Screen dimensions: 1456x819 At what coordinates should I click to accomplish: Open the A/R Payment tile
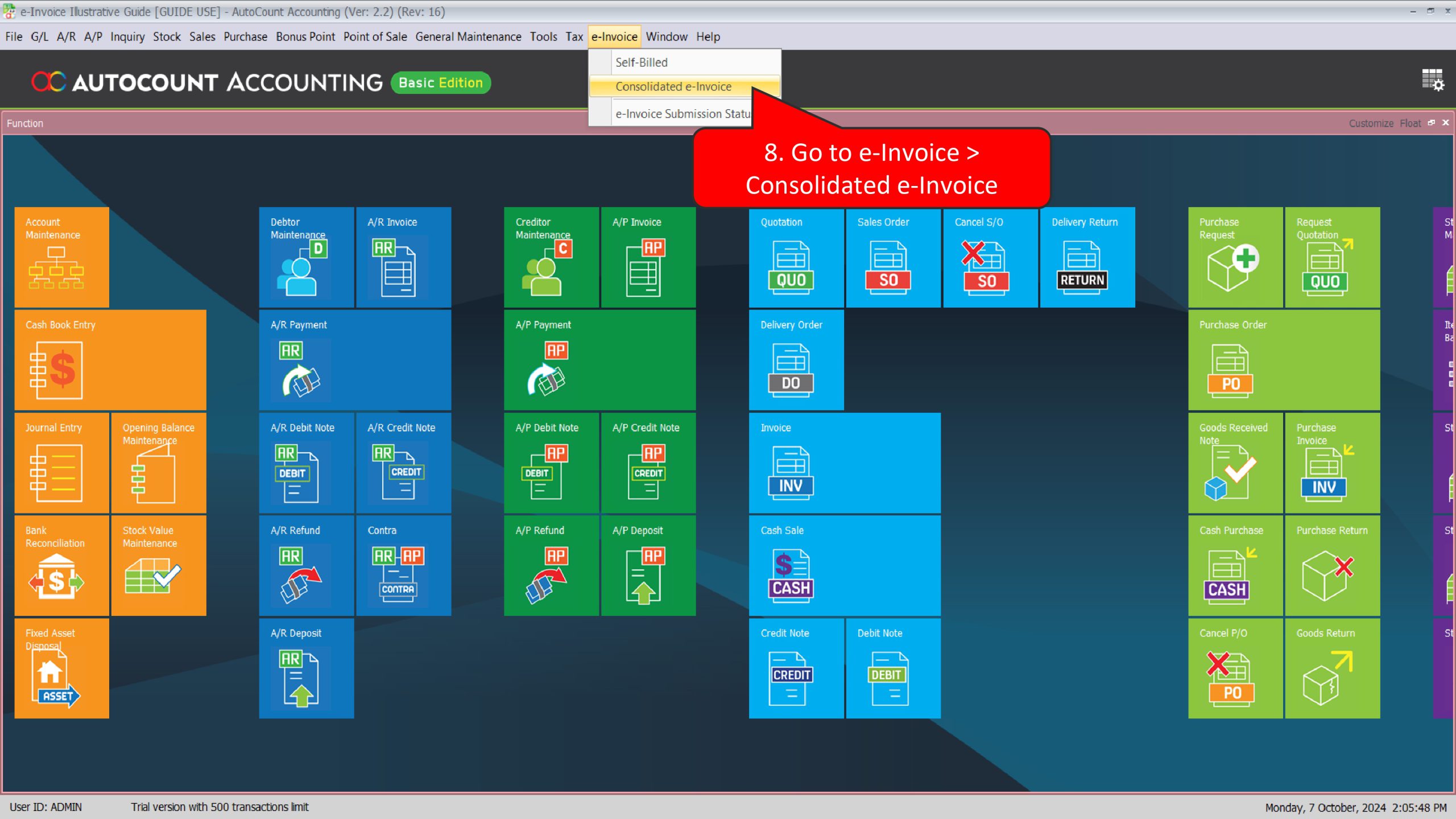[x=355, y=360]
